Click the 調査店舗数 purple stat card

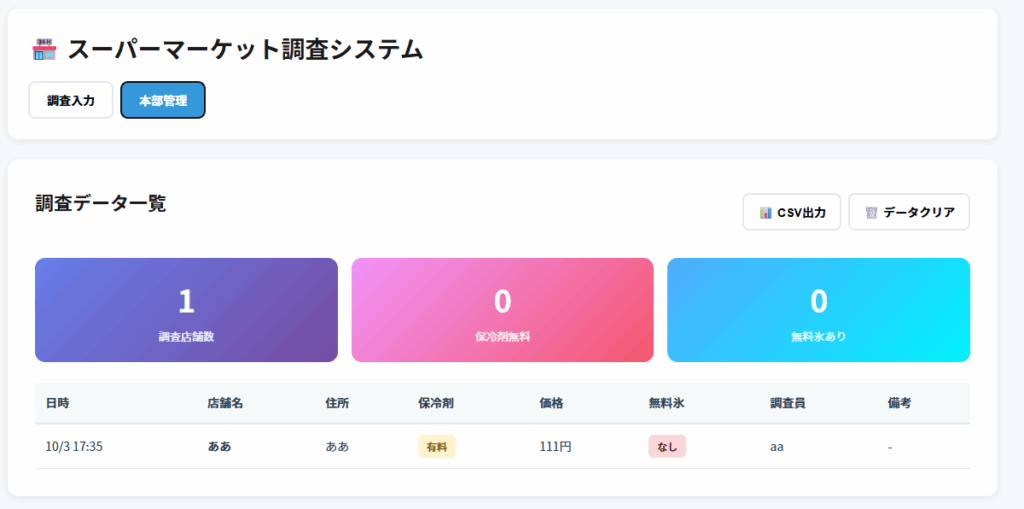186,310
